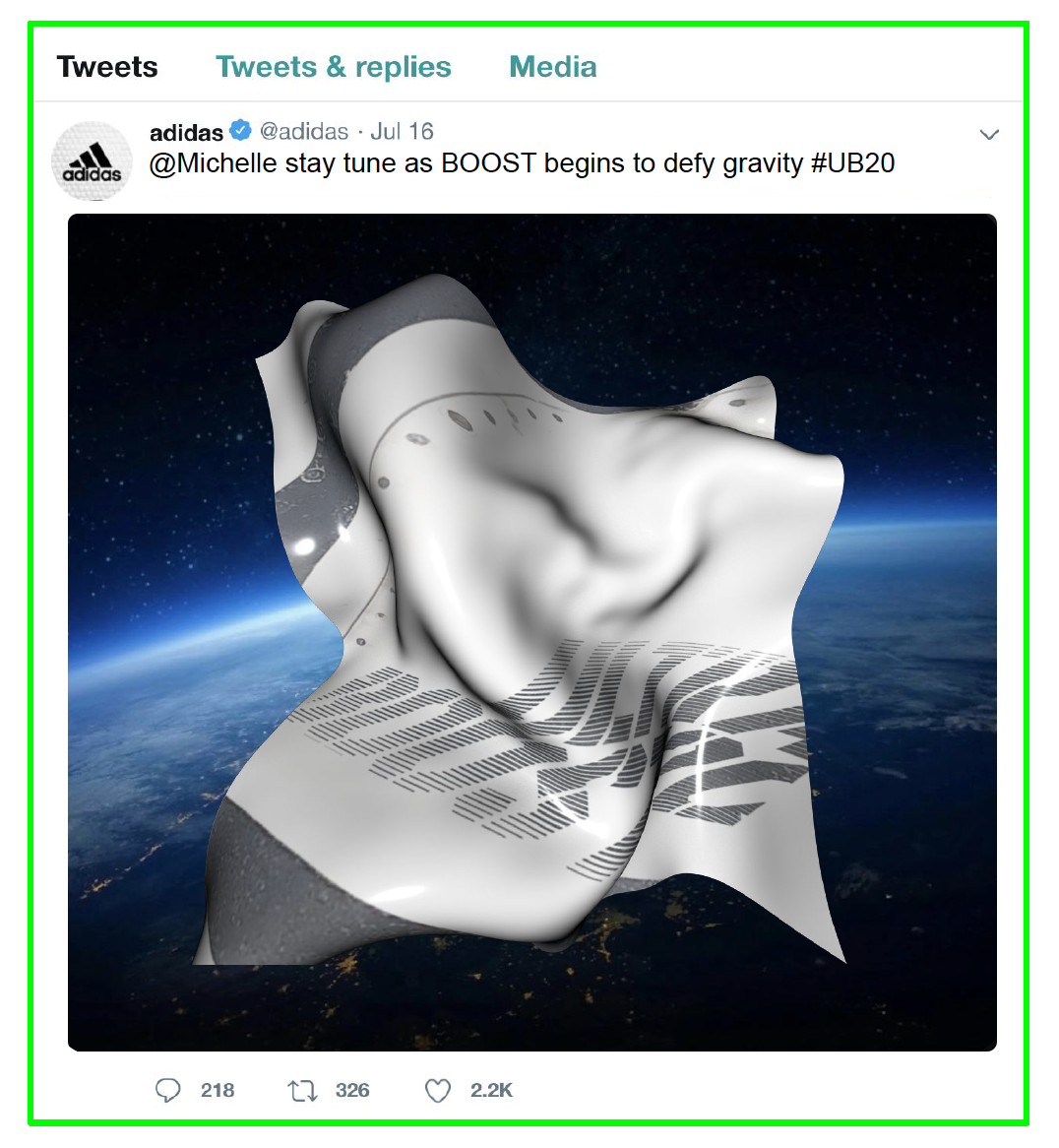The height and width of the screenshot is (1148, 1059).
Task: Switch to the Tweets tab
Action: 107,67
